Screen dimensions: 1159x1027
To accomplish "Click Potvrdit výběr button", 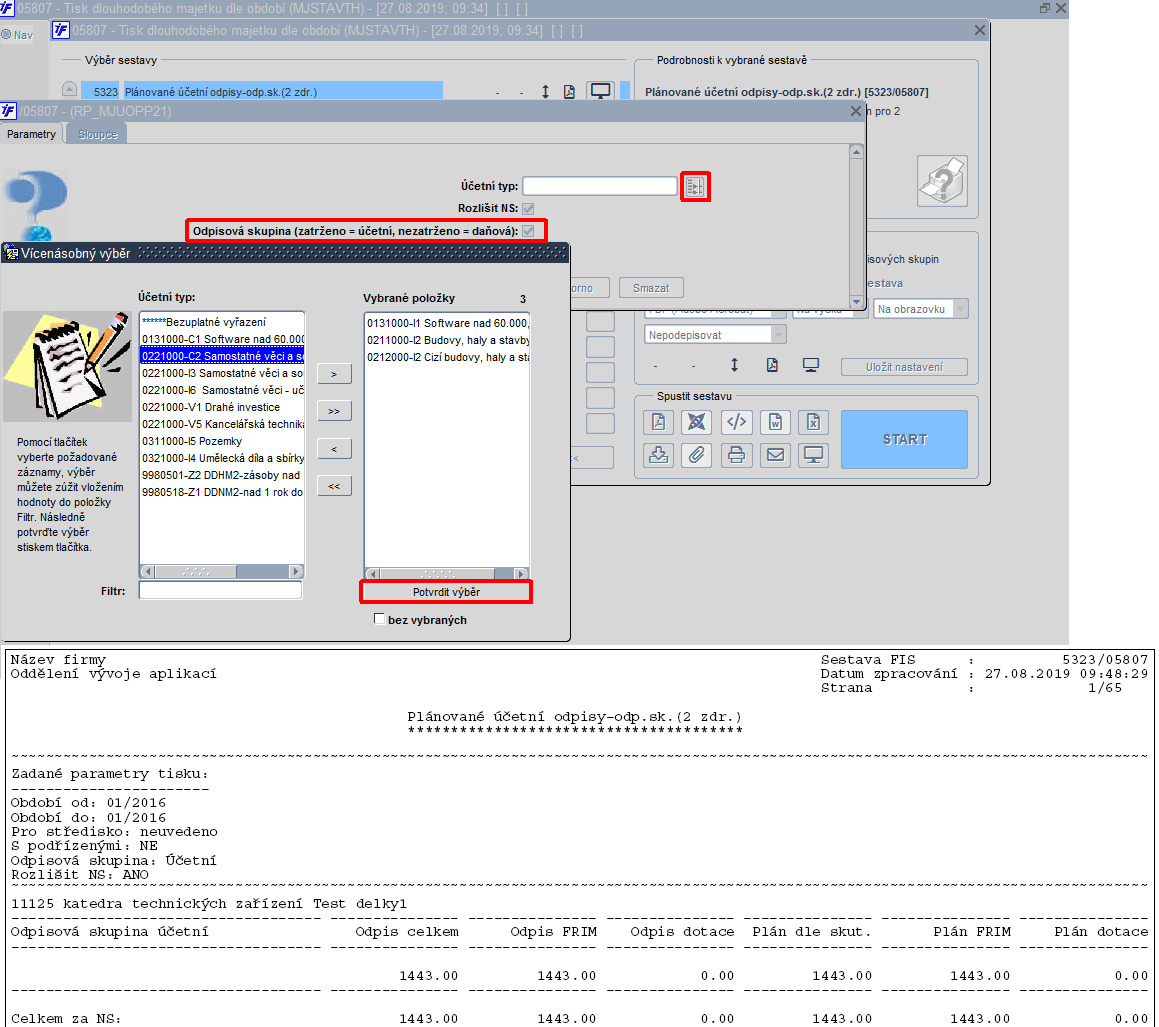I will point(446,592).
